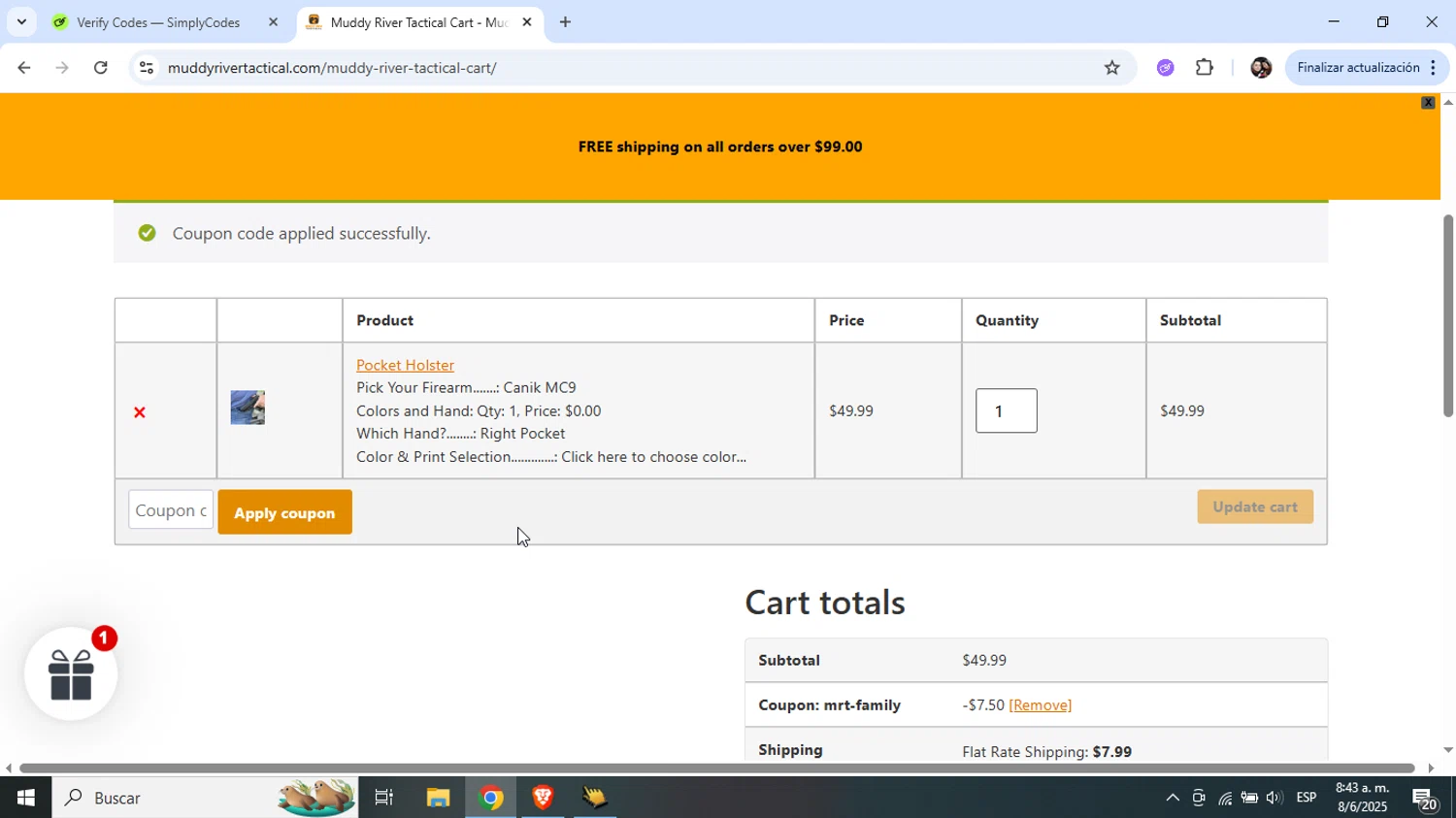
Task: Open Task View in the taskbar
Action: 384,798
